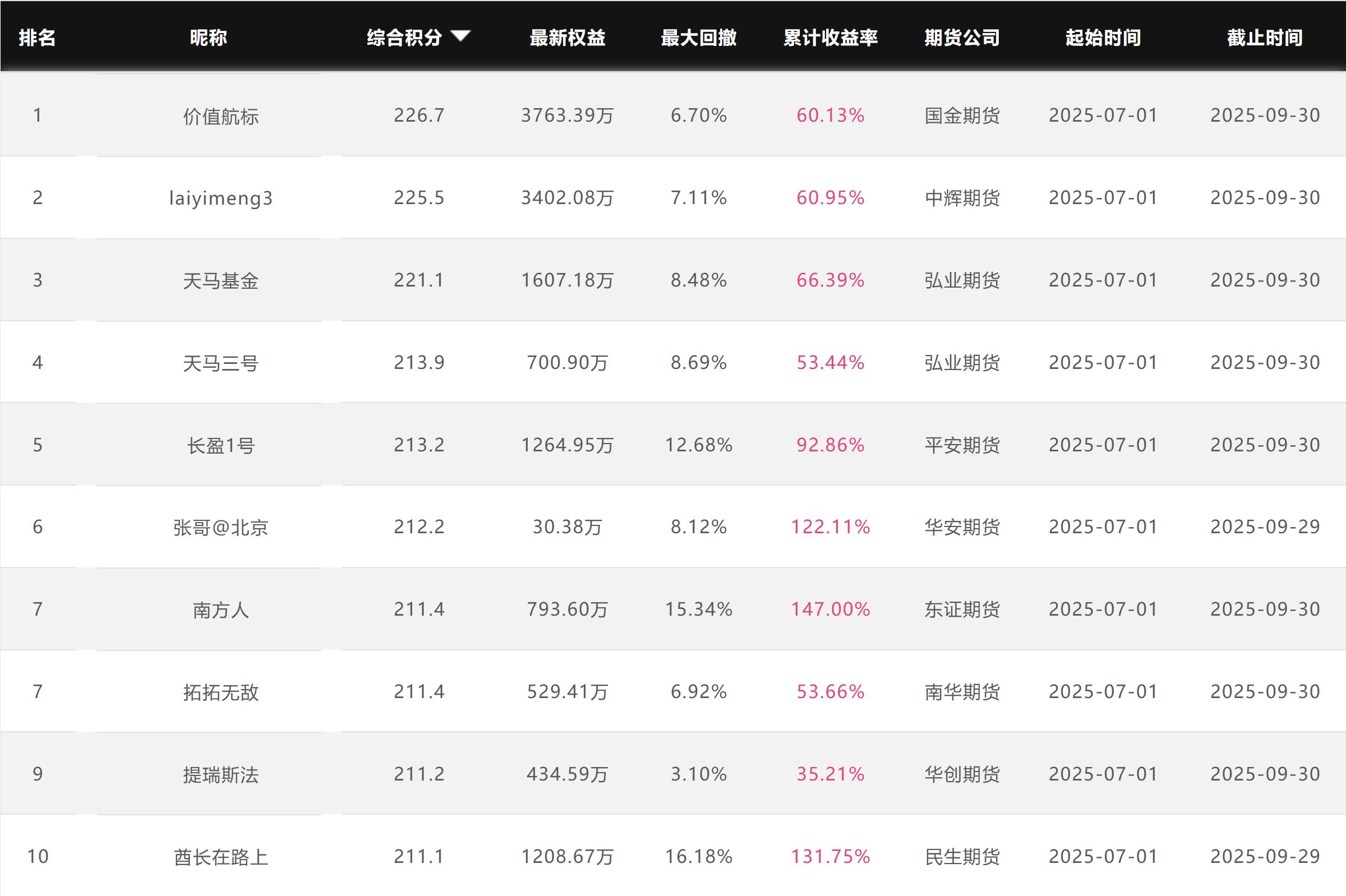The width and height of the screenshot is (1346, 896).
Task: Click futures company 华安期货
Action: click(x=962, y=527)
